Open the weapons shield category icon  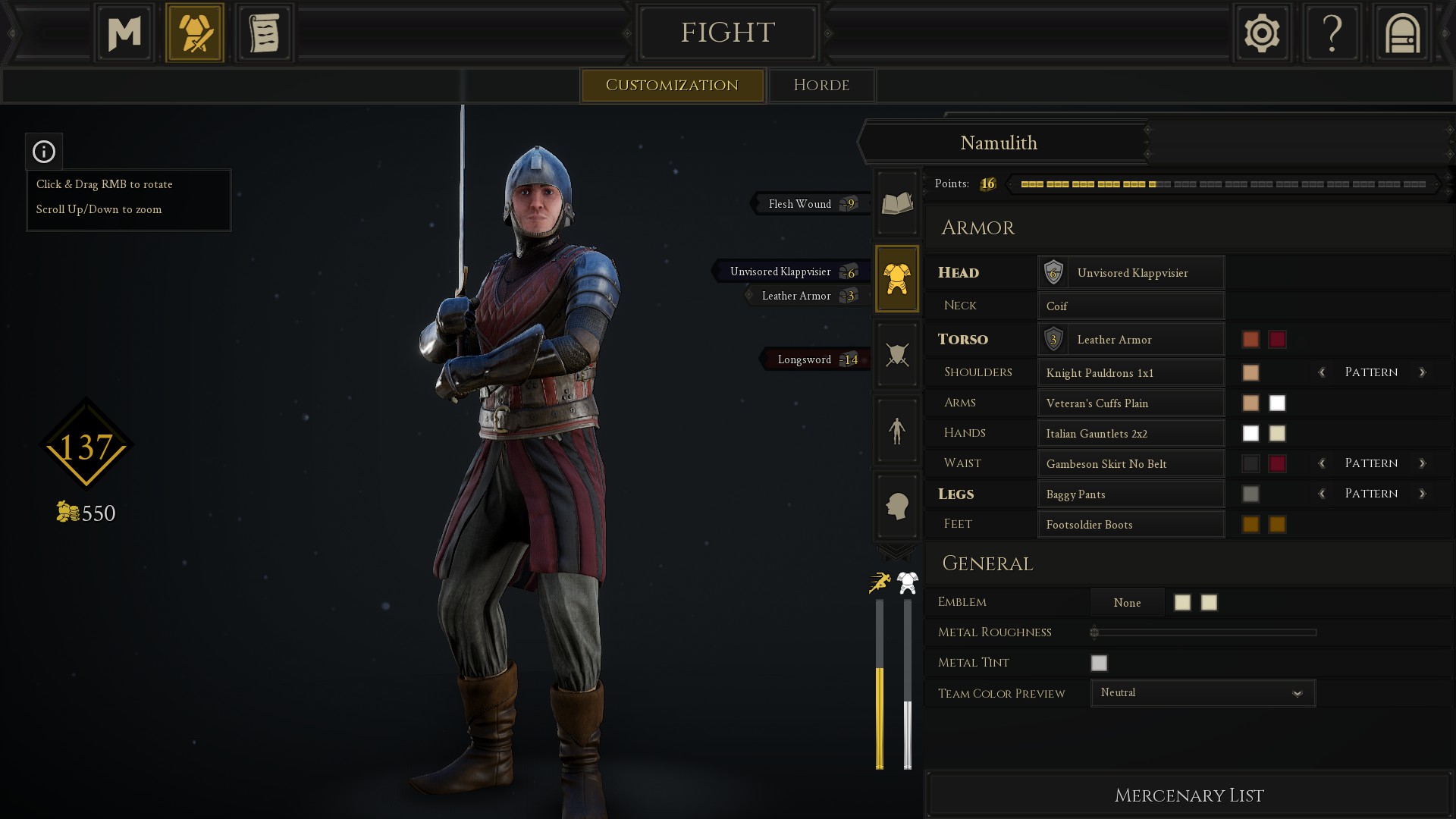(x=897, y=354)
